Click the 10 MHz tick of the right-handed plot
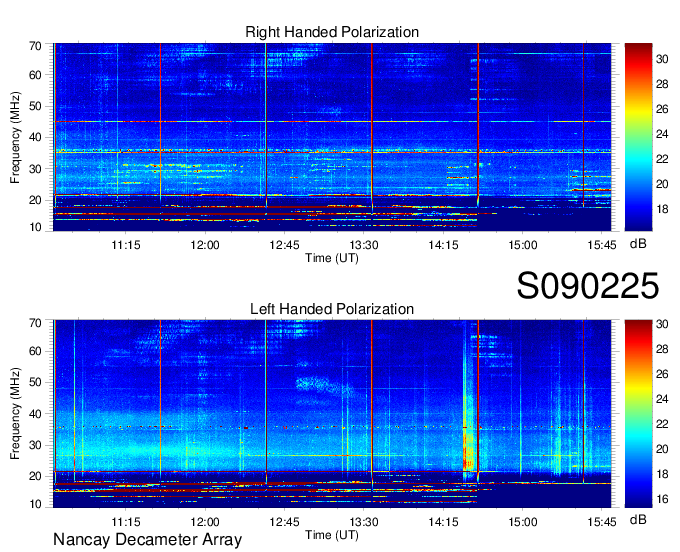The image size is (680, 552). pos(35,227)
